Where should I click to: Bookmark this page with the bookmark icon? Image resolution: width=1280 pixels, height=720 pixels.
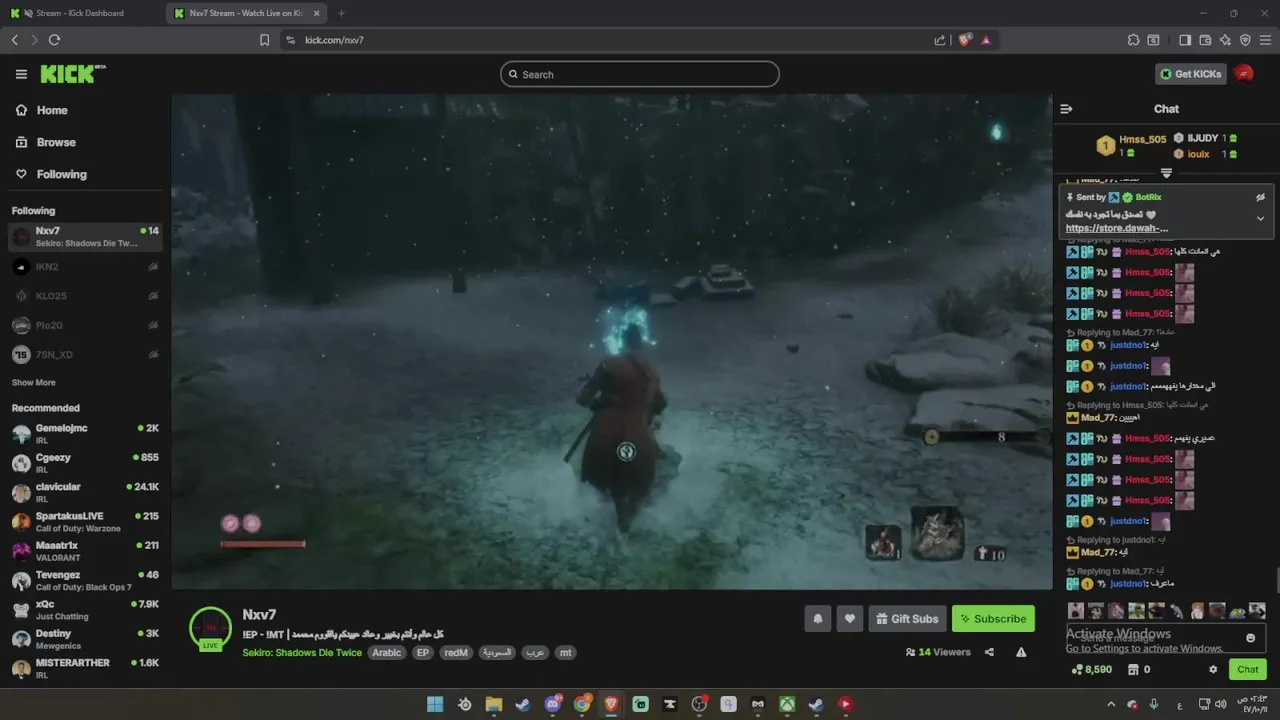click(x=264, y=40)
